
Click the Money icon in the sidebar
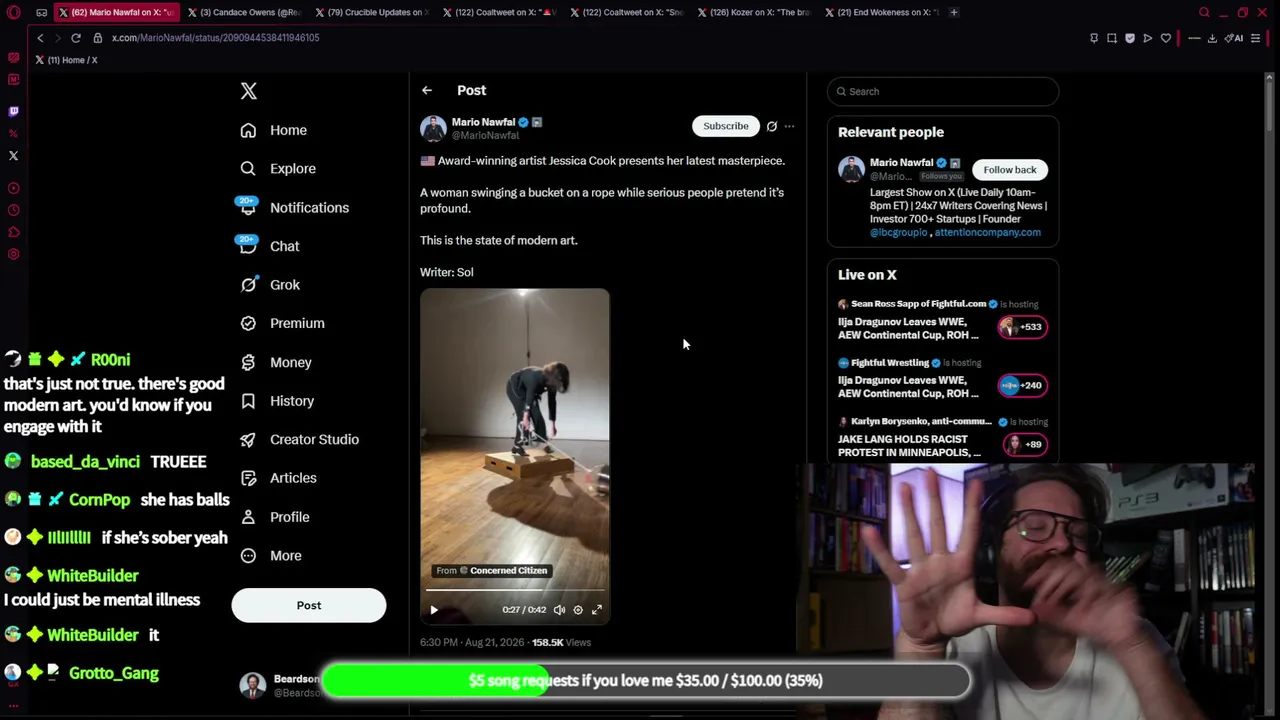coord(248,362)
